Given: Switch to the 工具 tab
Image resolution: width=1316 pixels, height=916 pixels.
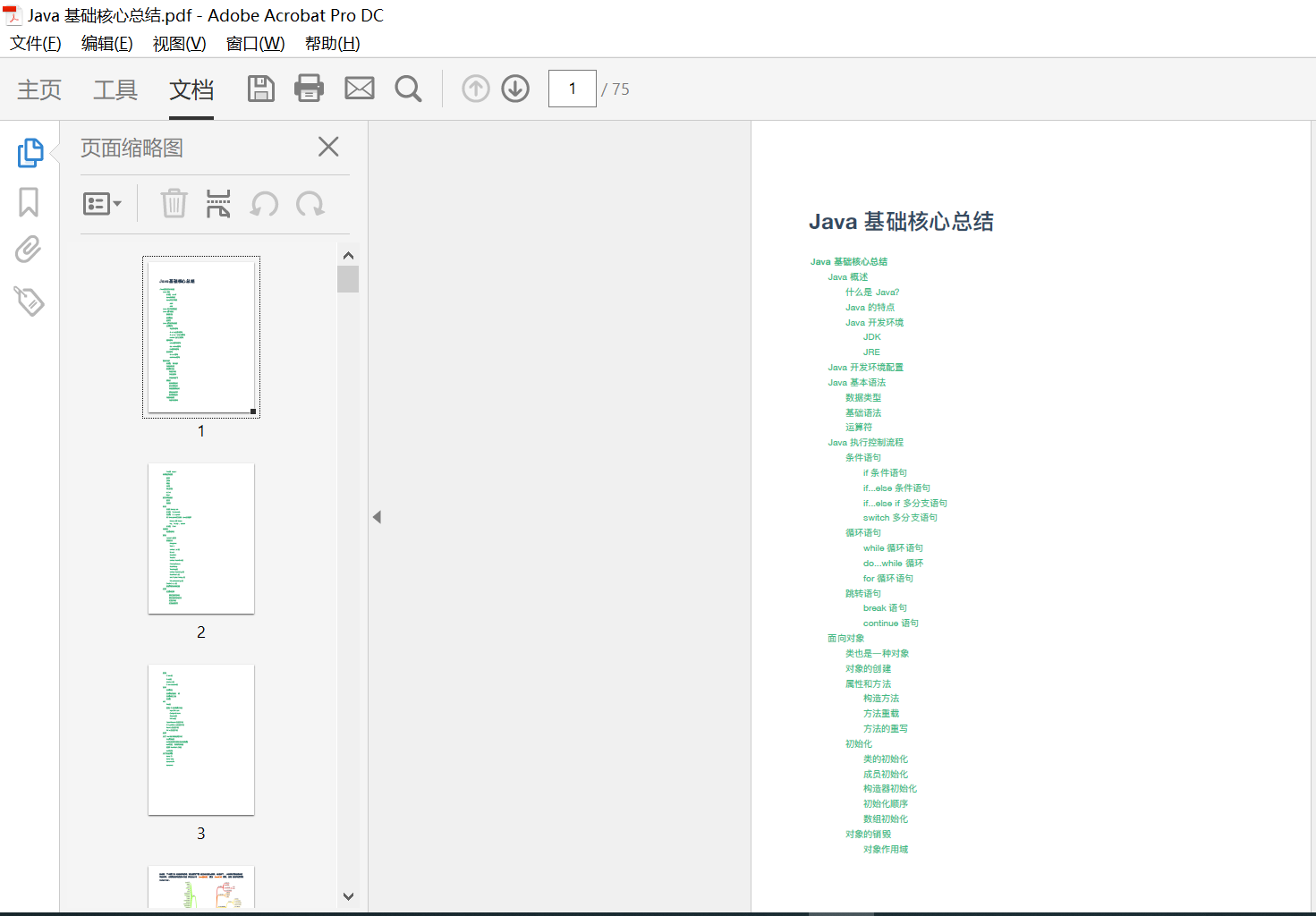Looking at the screenshot, I should [115, 89].
